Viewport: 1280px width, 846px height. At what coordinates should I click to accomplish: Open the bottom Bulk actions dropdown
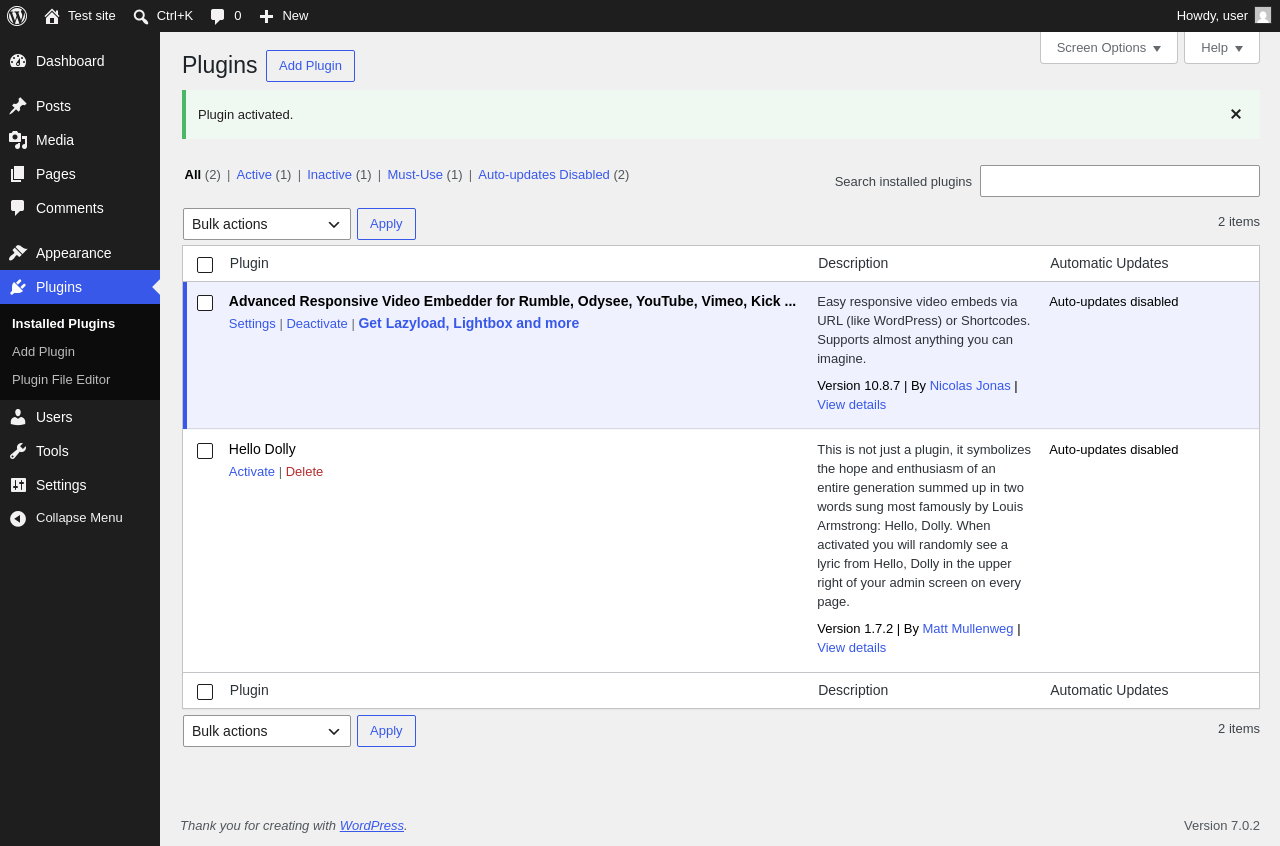[x=267, y=731]
